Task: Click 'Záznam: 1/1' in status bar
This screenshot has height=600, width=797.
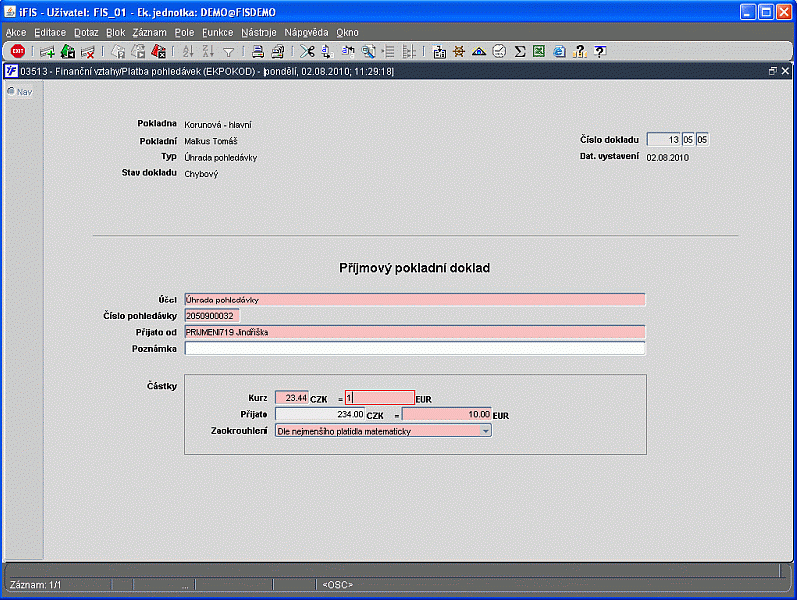Action: 36,585
